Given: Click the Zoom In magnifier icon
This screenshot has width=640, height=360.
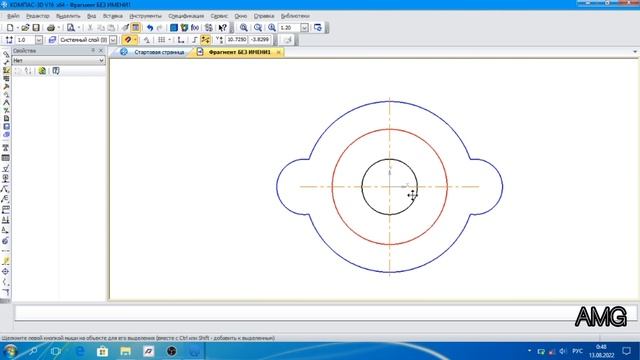Looking at the screenshot, I should (x=244, y=28).
